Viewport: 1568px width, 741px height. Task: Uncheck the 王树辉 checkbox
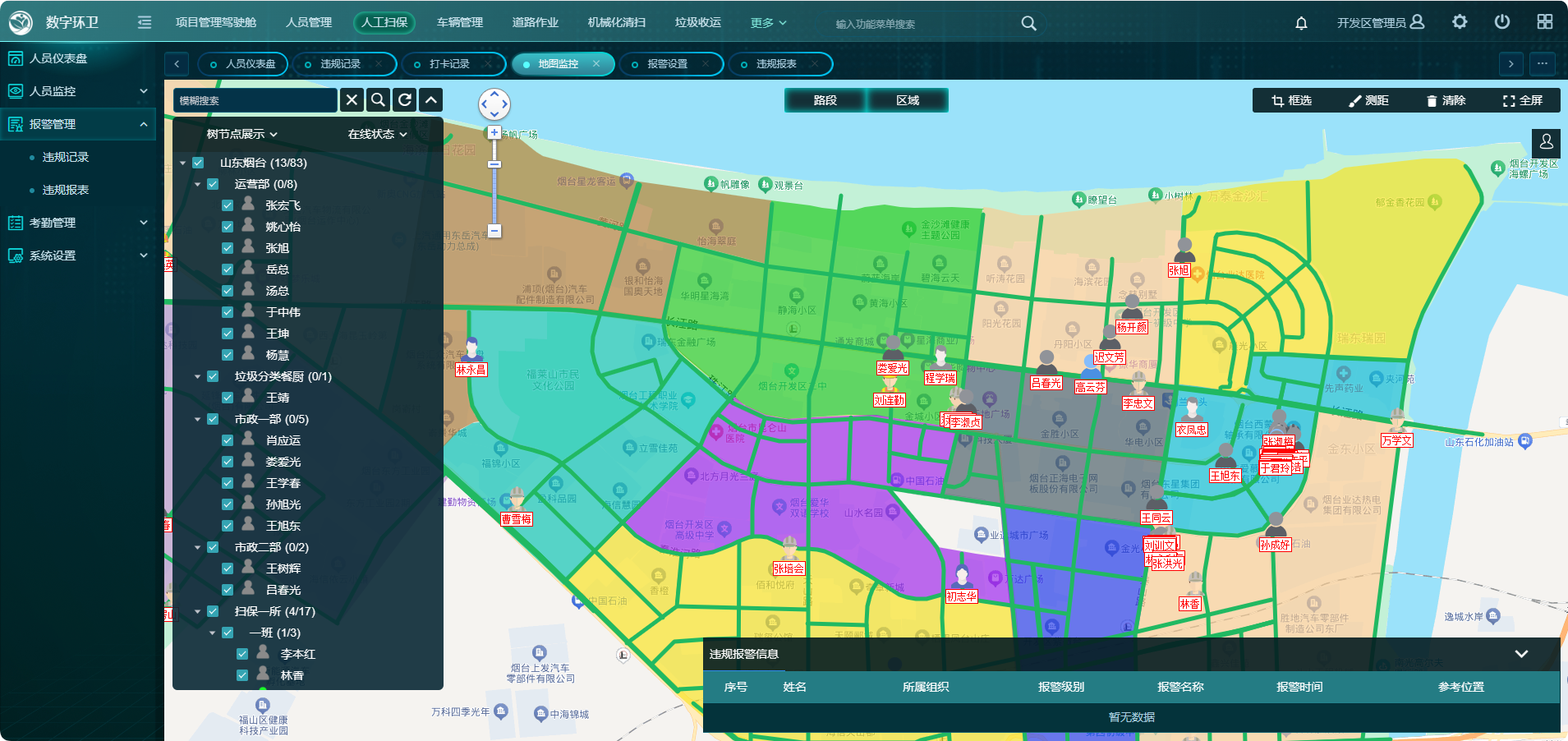coord(228,568)
